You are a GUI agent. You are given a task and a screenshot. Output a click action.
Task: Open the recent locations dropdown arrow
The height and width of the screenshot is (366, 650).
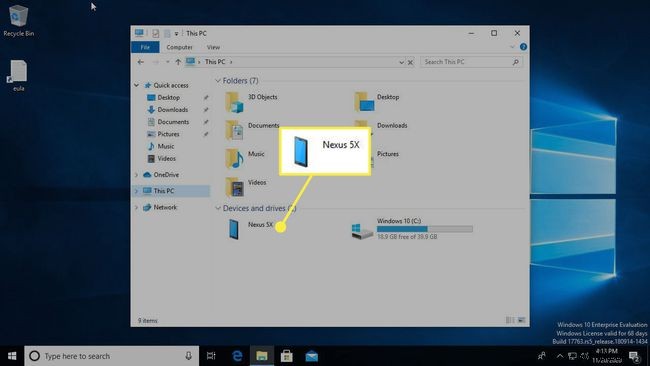(167, 62)
